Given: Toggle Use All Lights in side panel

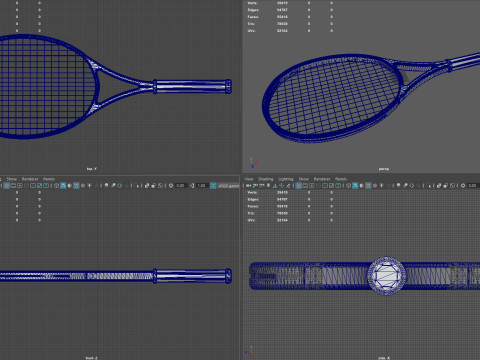Looking at the screenshot, I should 382,186.
